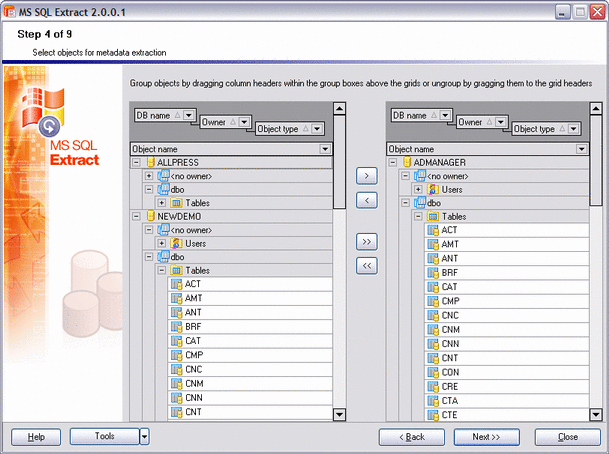This screenshot has width=609, height=454.
Task: Click left grid scroll down arrow
Action: 339,415
